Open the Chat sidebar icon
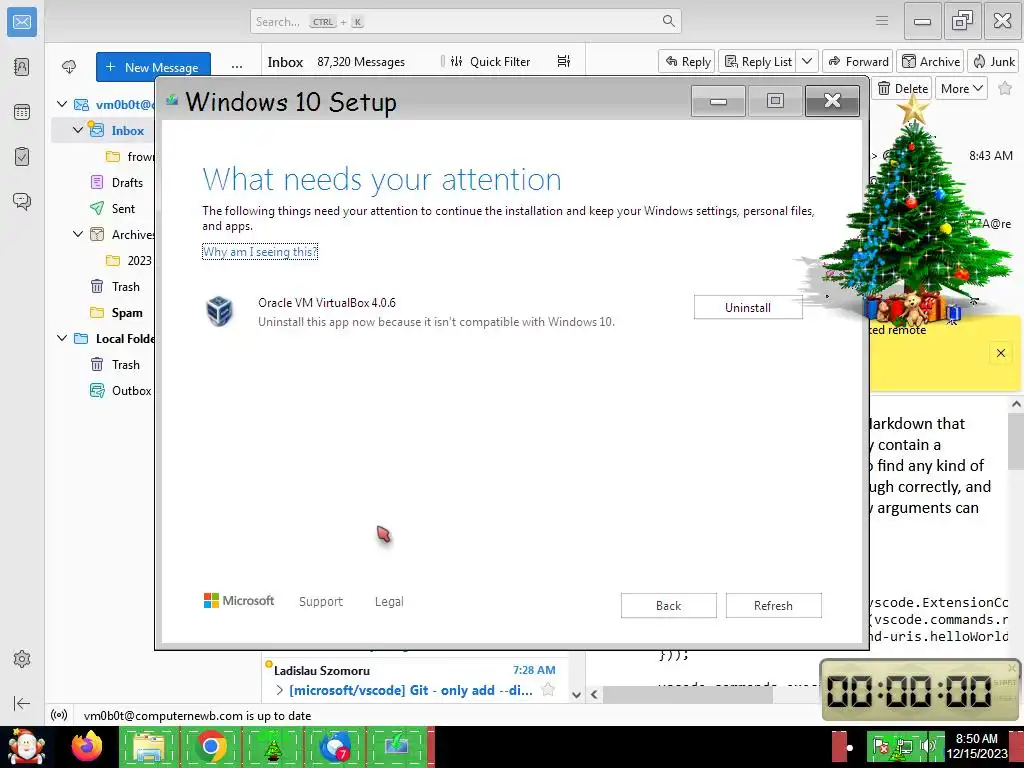1024x768 pixels. 22,201
